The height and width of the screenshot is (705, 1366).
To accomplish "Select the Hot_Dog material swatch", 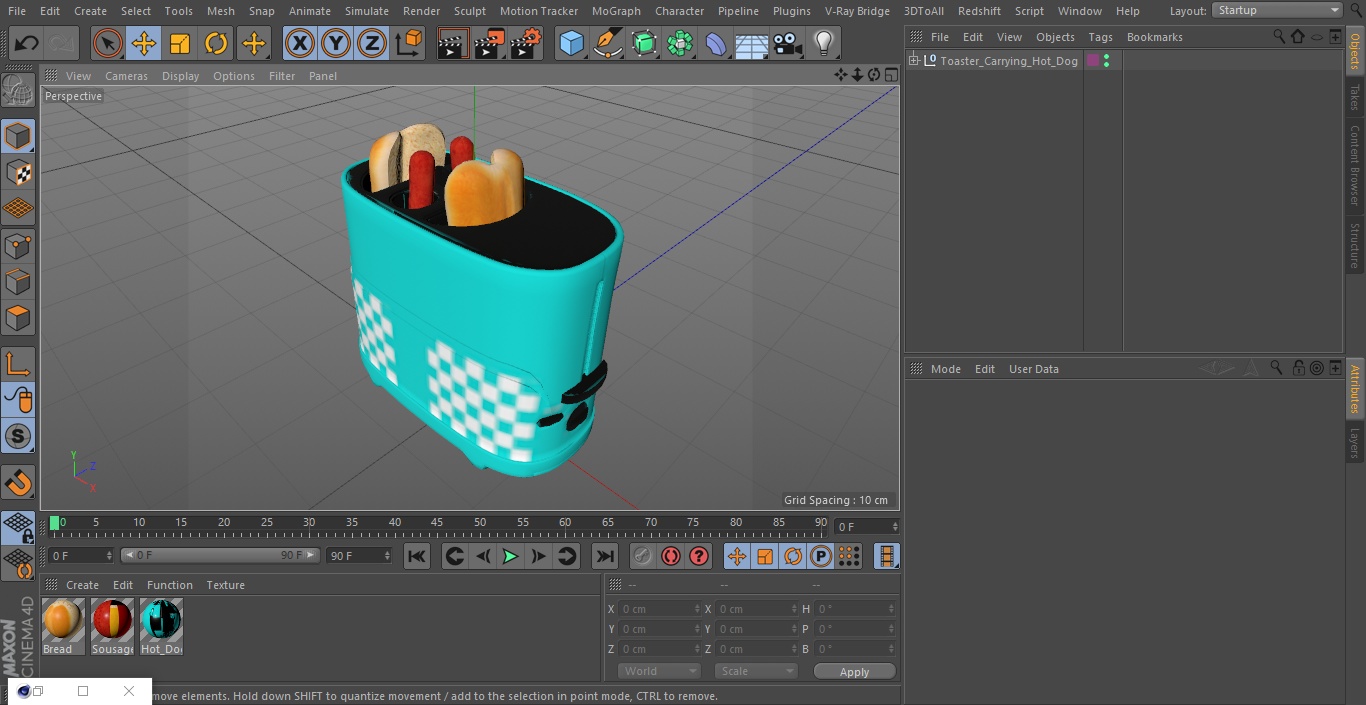I will pos(161,627).
